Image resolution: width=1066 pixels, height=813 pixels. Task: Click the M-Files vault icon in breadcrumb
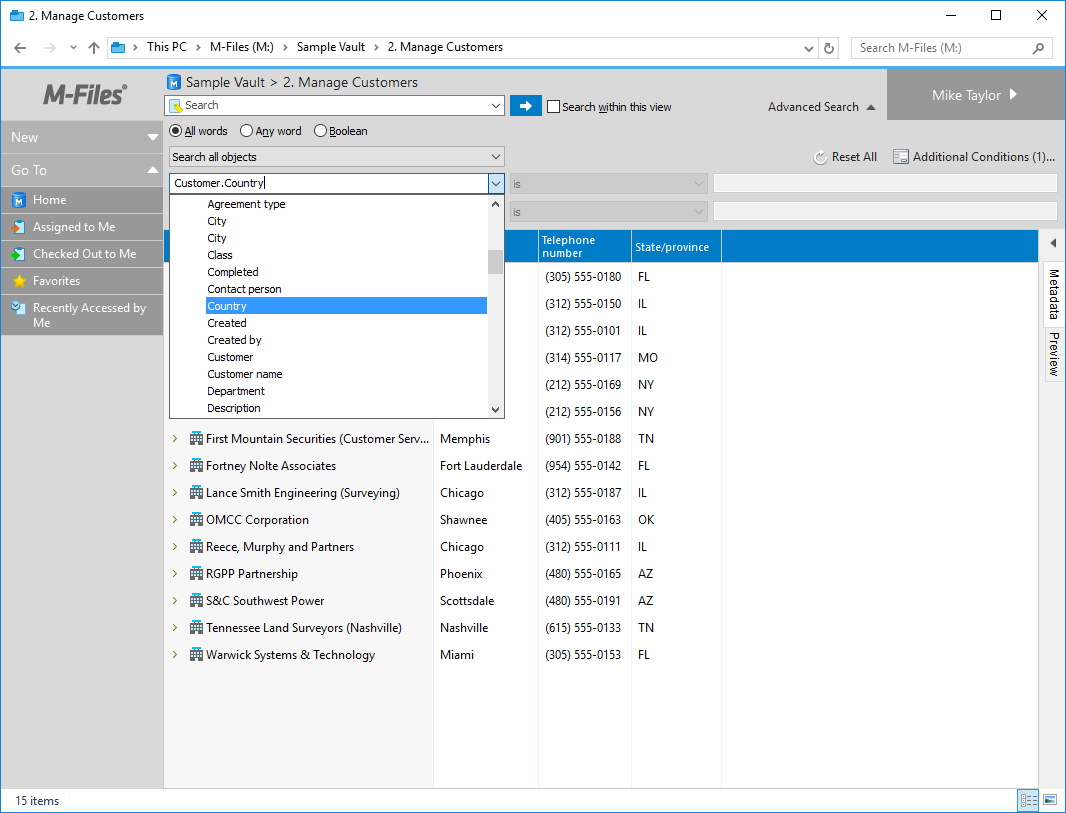coord(174,82)
